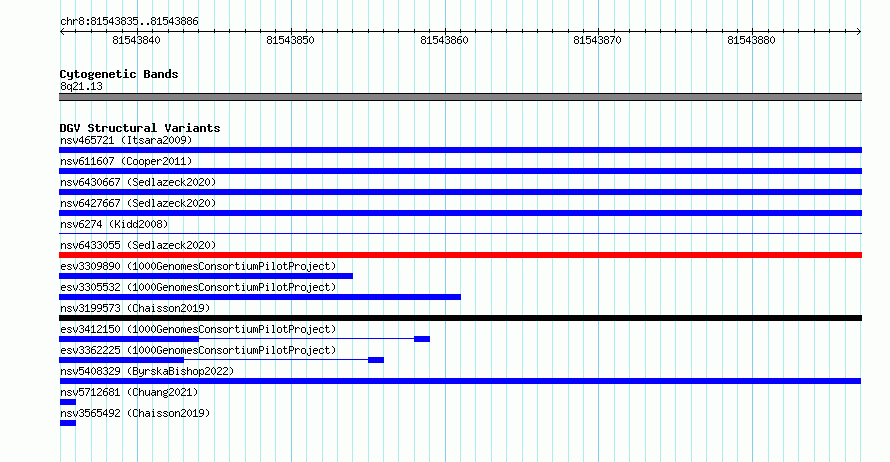This screenshot has width=890, height=462.
Task: Select the red nsv6433055 variant bar
Action: (x=460, y=255)
